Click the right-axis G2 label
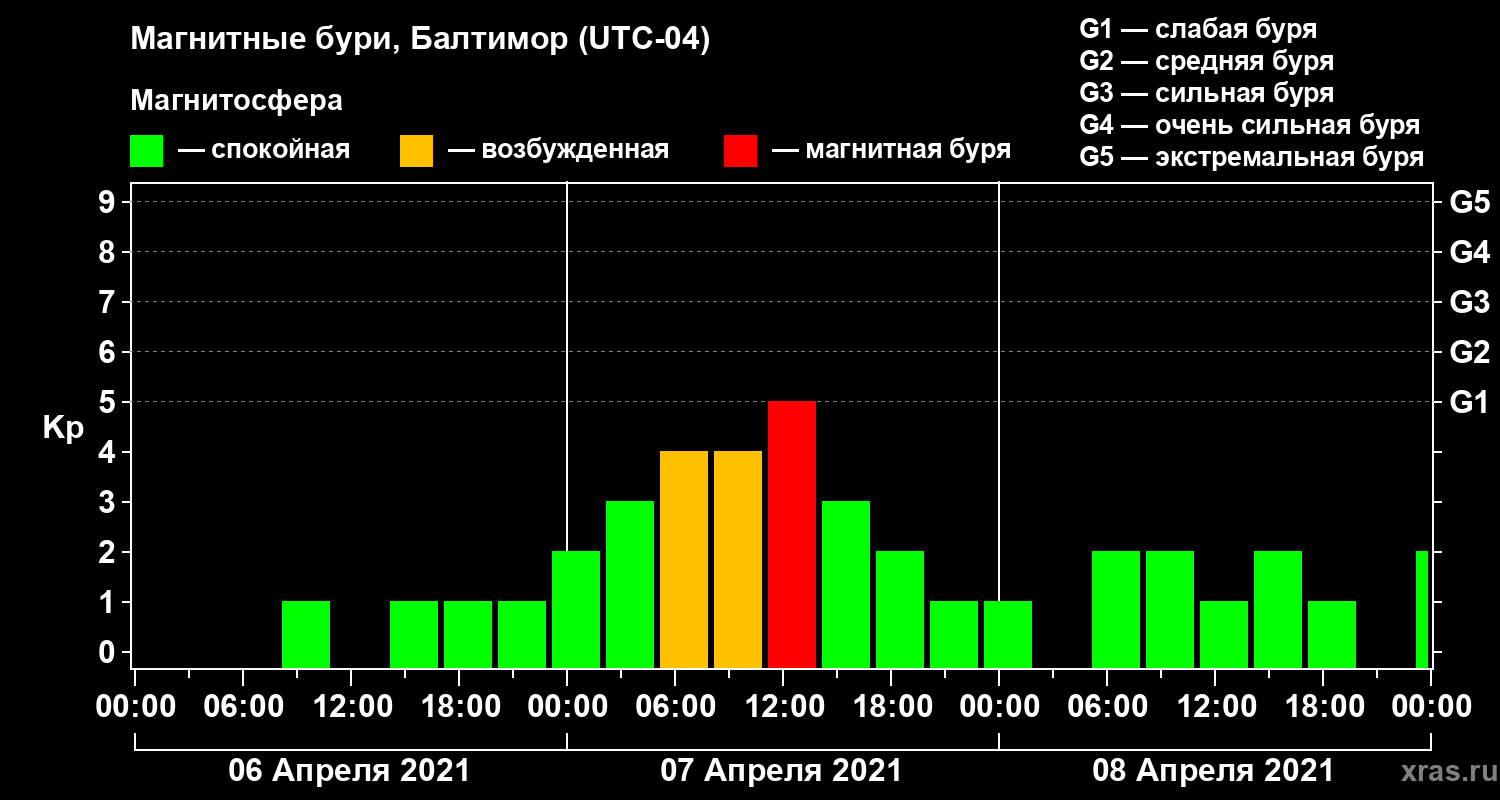The image size is (1500, 800). [x=1469, y=352]
